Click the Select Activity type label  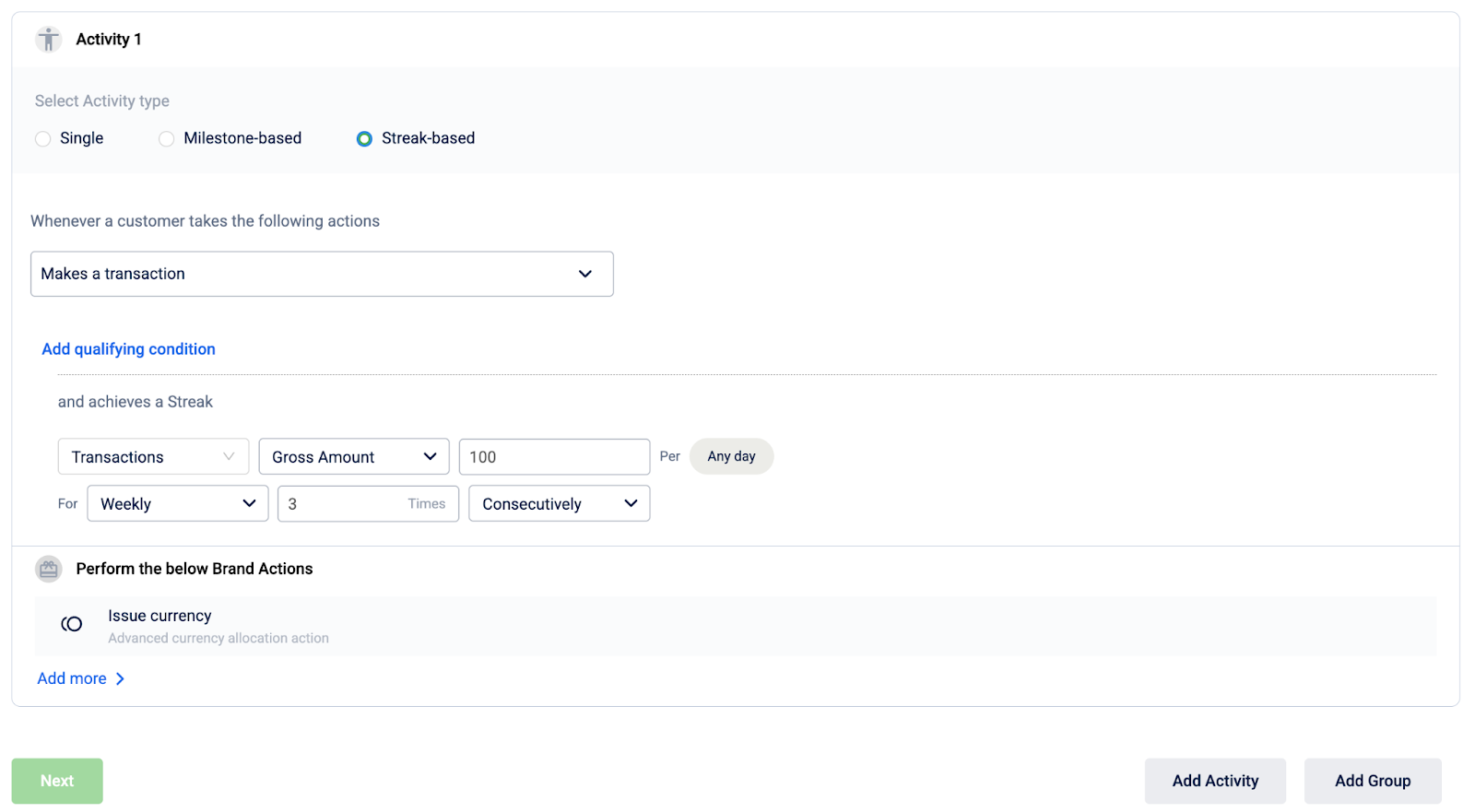[x=102, y=101]
